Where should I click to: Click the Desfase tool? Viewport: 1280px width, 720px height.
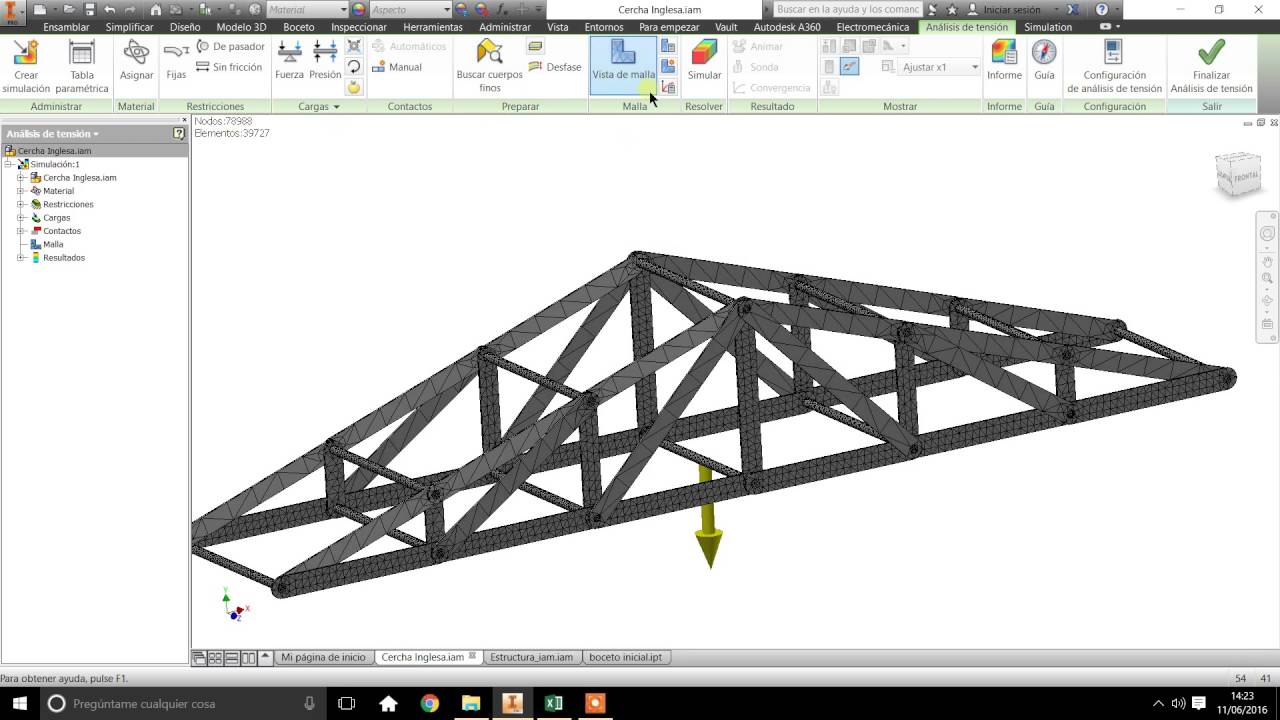coord(555,67)
